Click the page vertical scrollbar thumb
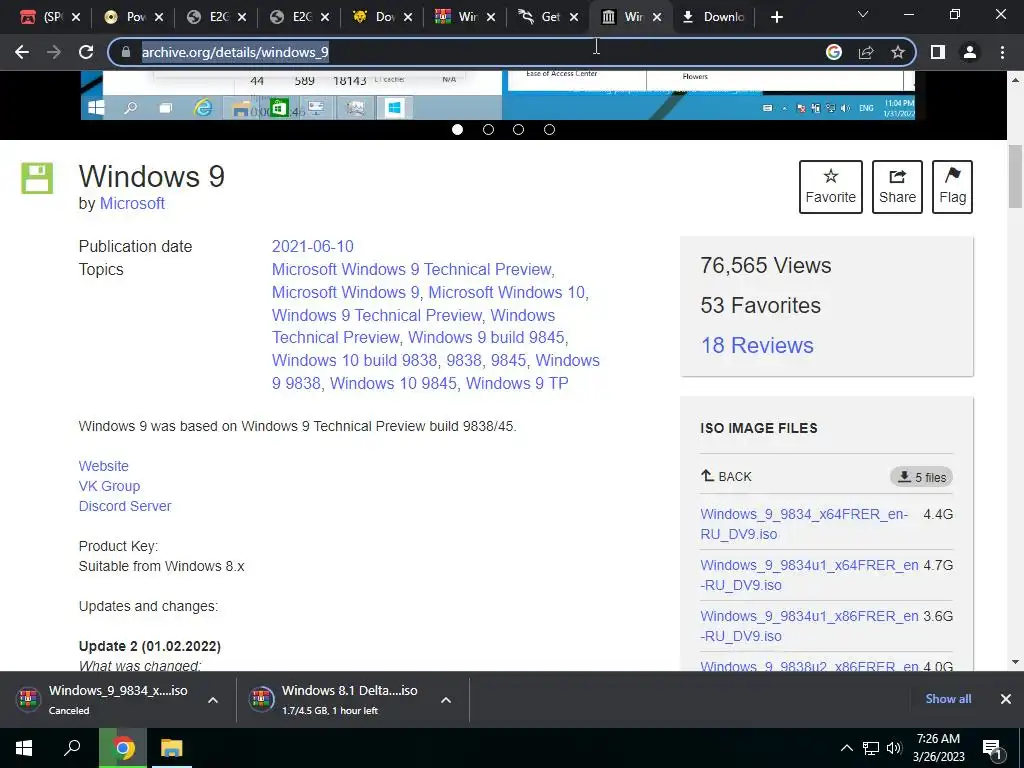 pyautogui.click(x=1015, y=176)
